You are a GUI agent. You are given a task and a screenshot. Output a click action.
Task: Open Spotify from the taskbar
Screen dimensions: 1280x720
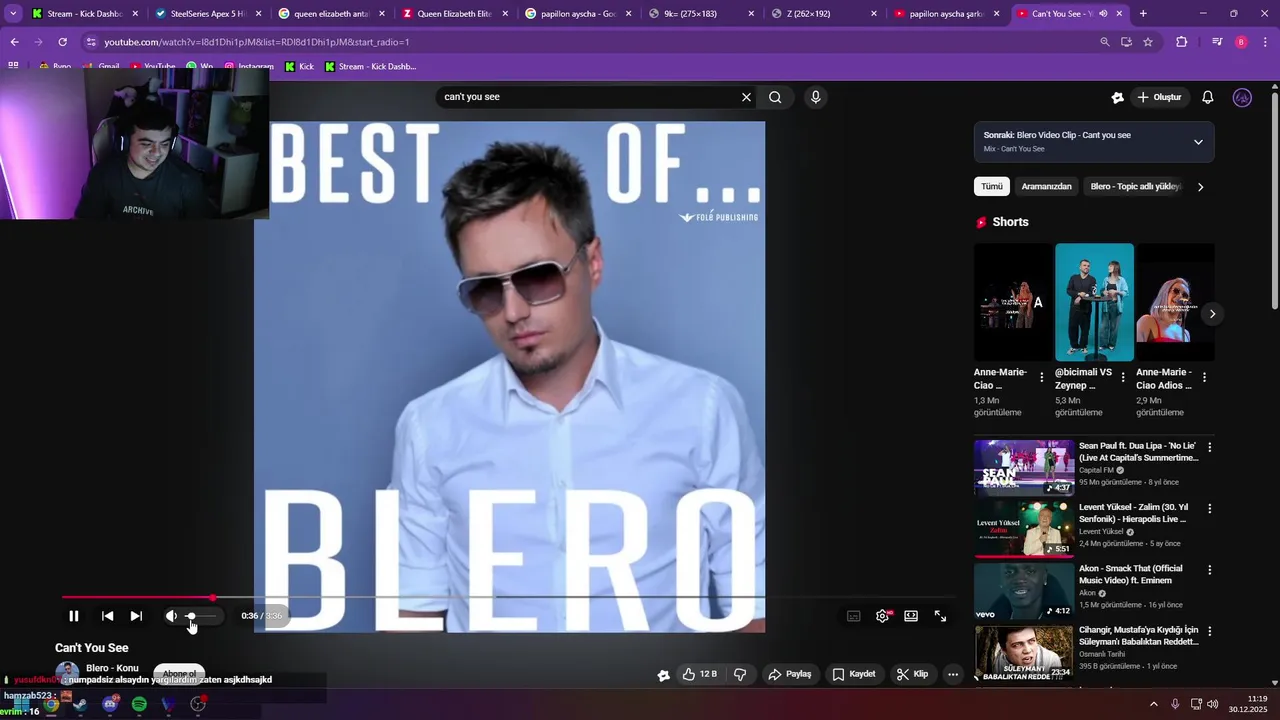tap(139, 704)
